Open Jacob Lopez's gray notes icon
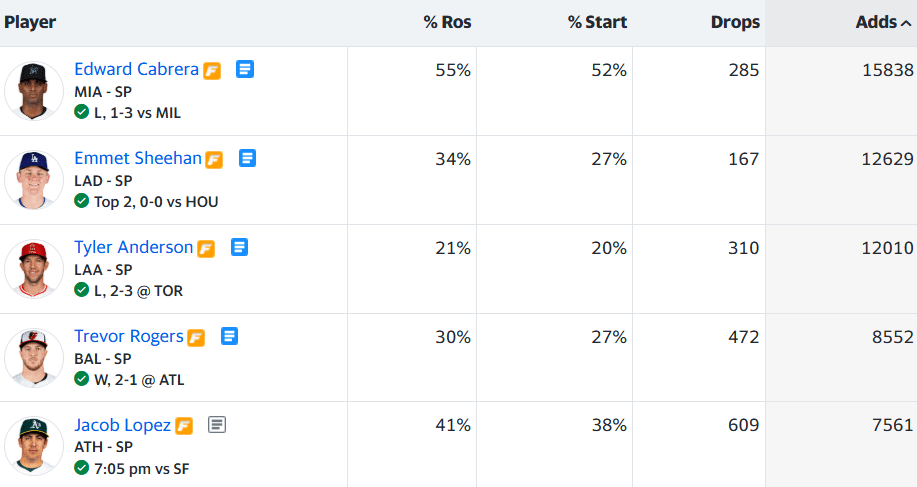This screenshot has height=487, width=917. pos(216,424)
